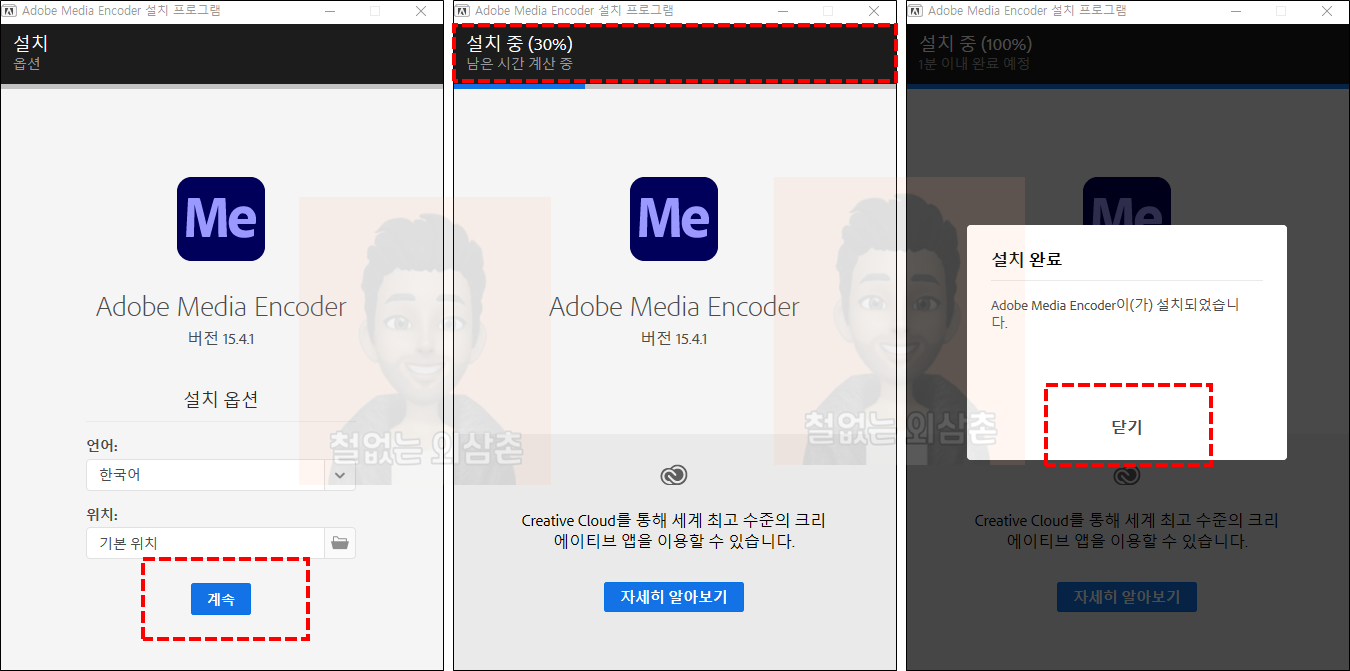Viewport: 1350px width, 671px height.
Task: Click the Me logo in the 30% window
Action: coord(674,219)
